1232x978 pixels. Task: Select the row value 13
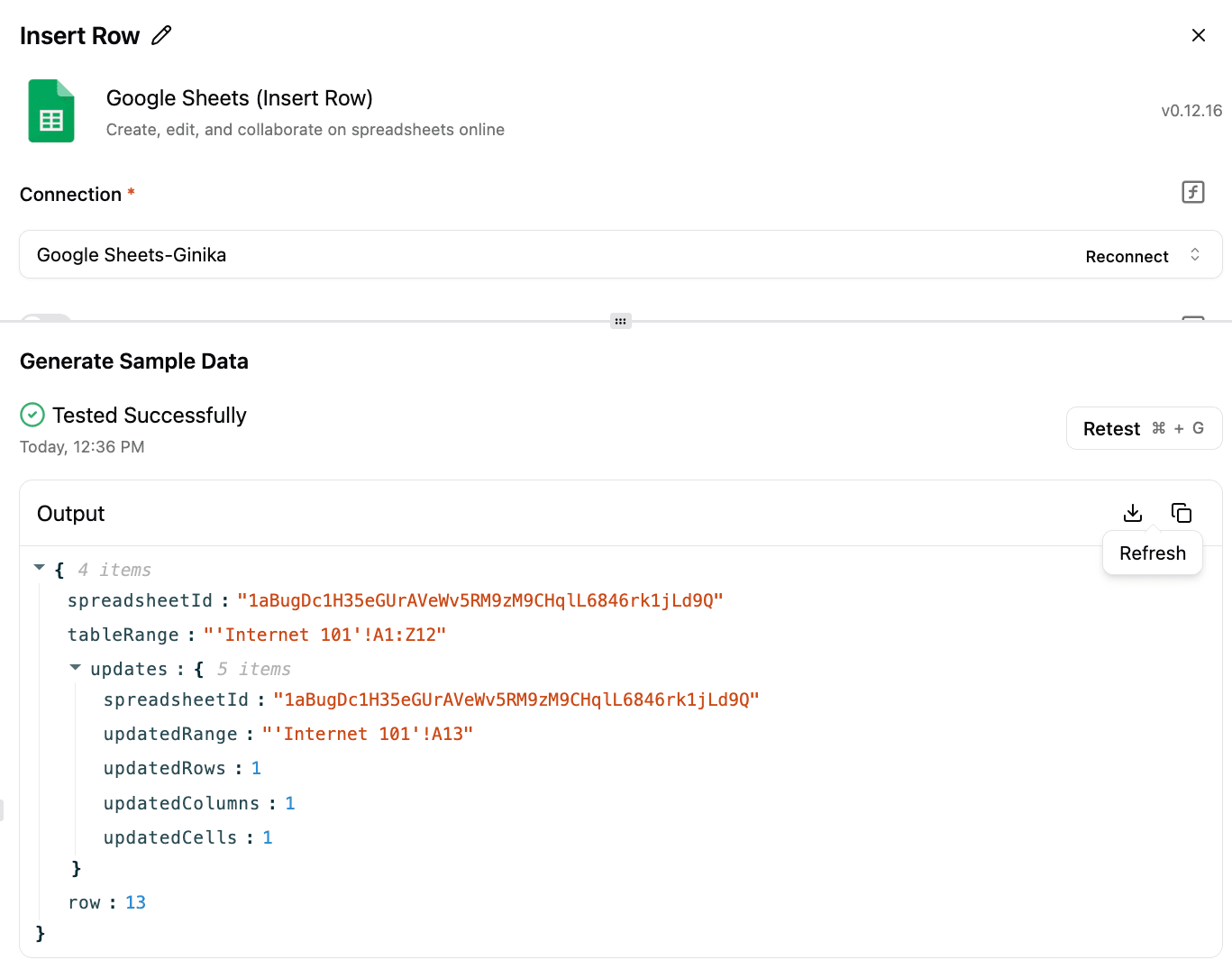point(135,903)
